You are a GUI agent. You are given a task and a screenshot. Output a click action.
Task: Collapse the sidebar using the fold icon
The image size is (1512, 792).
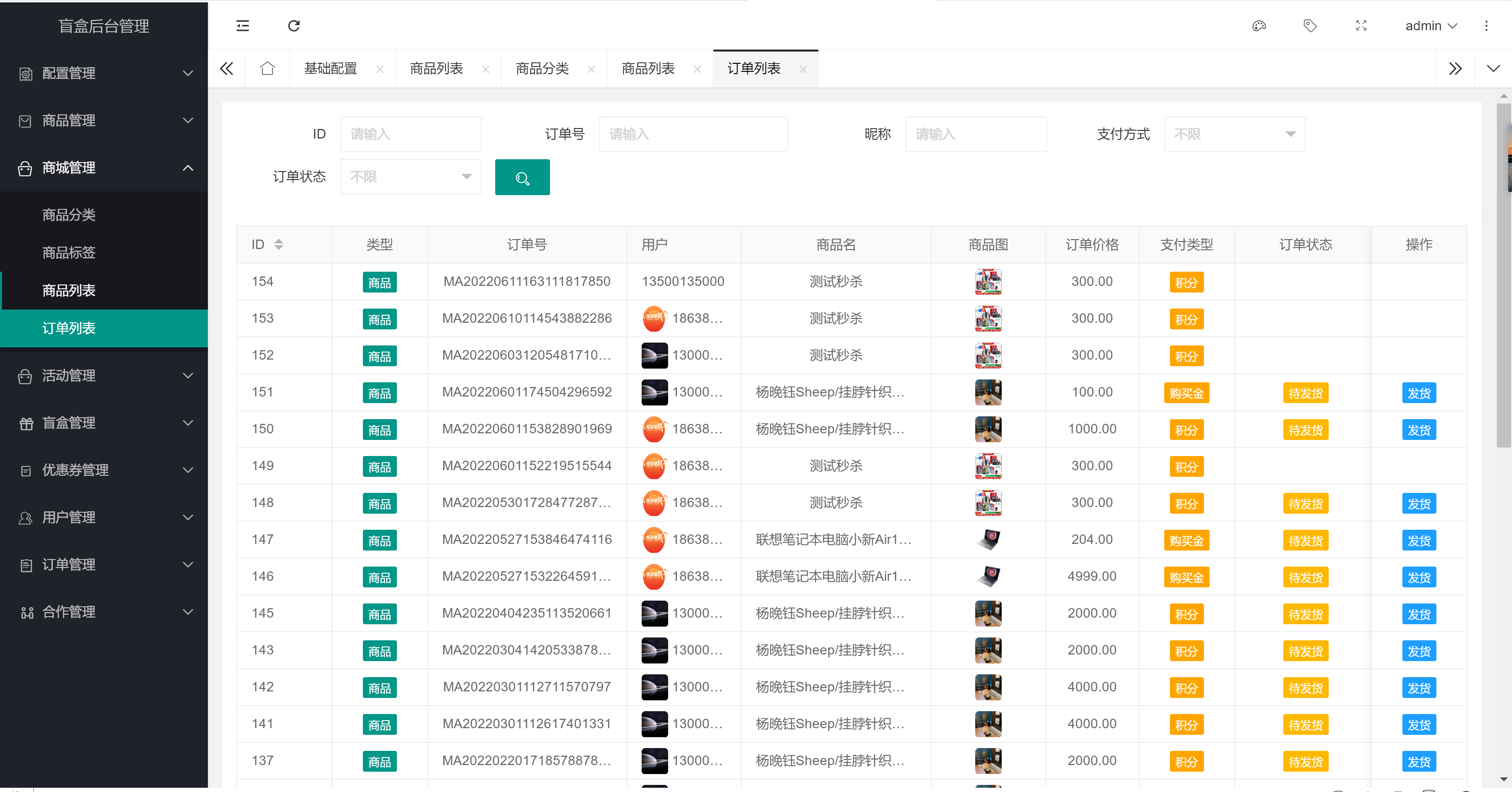[242, 26]
